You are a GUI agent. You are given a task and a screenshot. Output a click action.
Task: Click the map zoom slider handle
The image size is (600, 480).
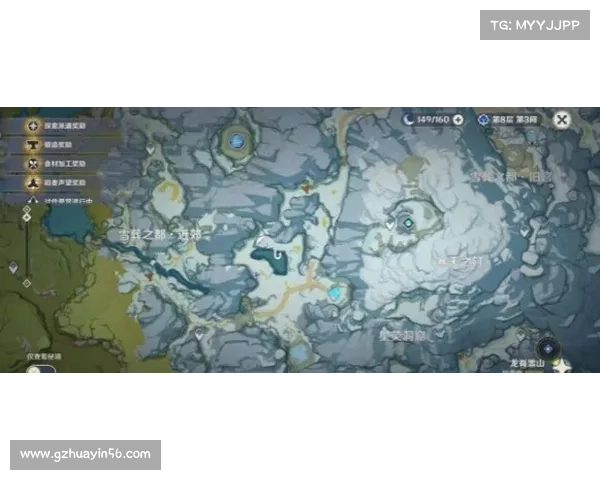click(26, 217)
